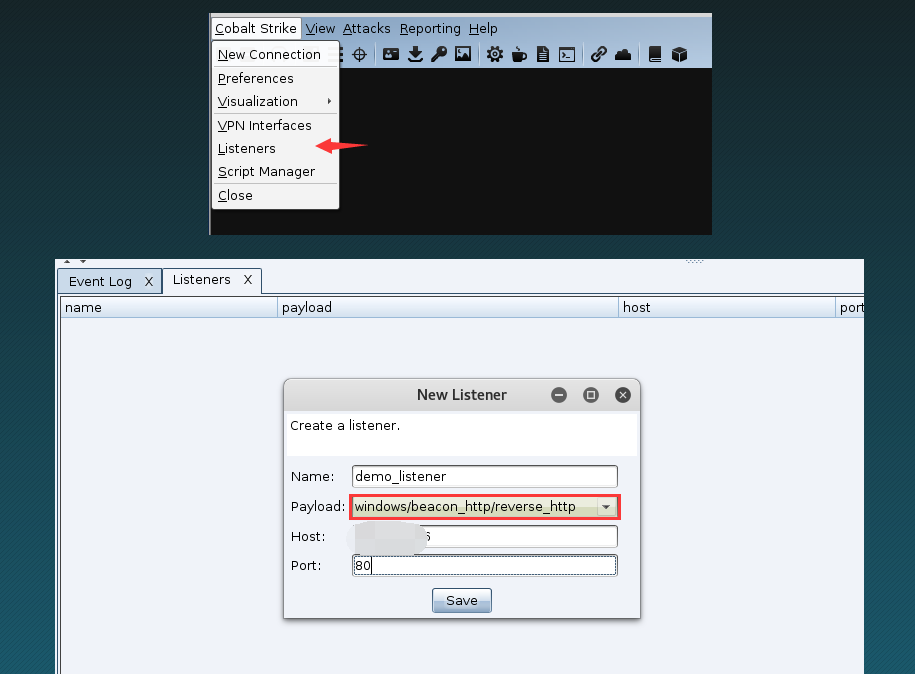Open the Attacks menu

[366, 28]
